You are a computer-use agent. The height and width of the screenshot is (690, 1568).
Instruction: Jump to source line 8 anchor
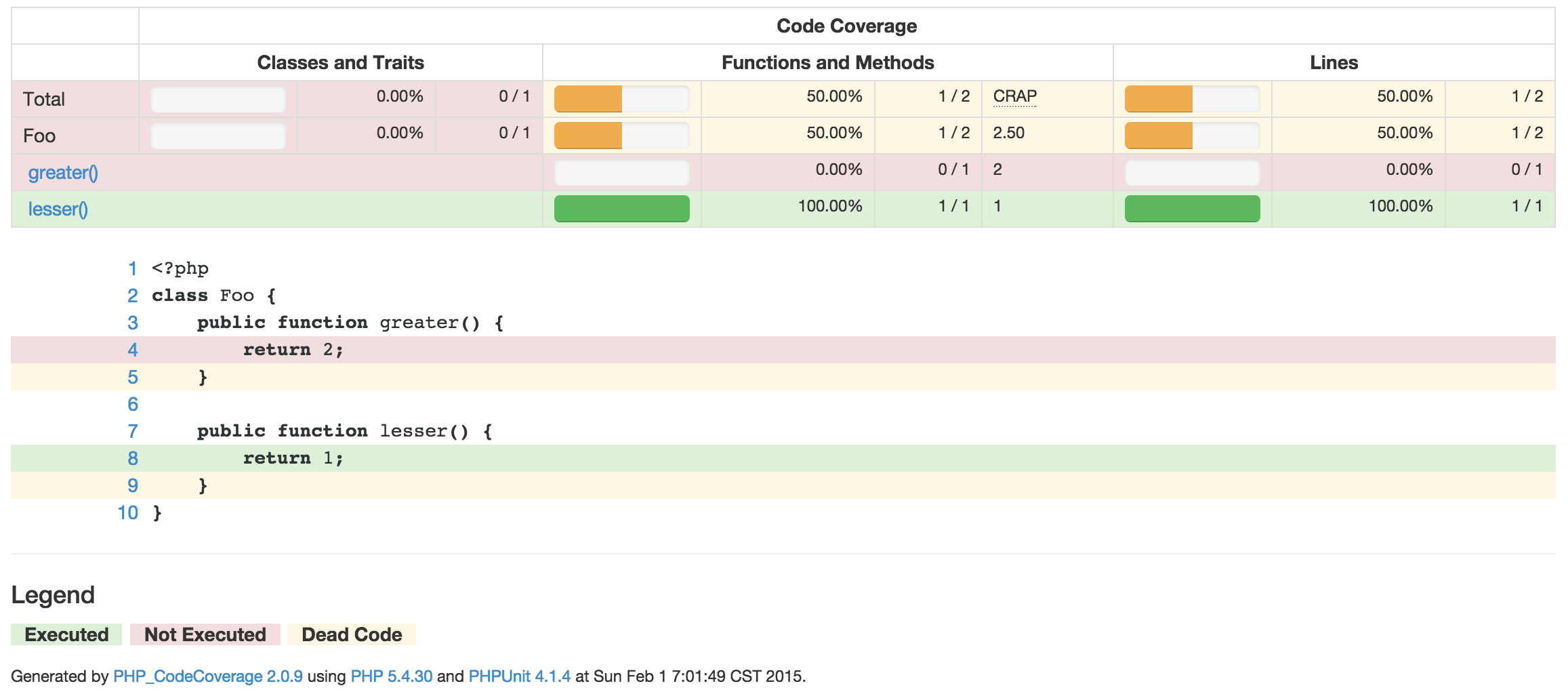133,458
